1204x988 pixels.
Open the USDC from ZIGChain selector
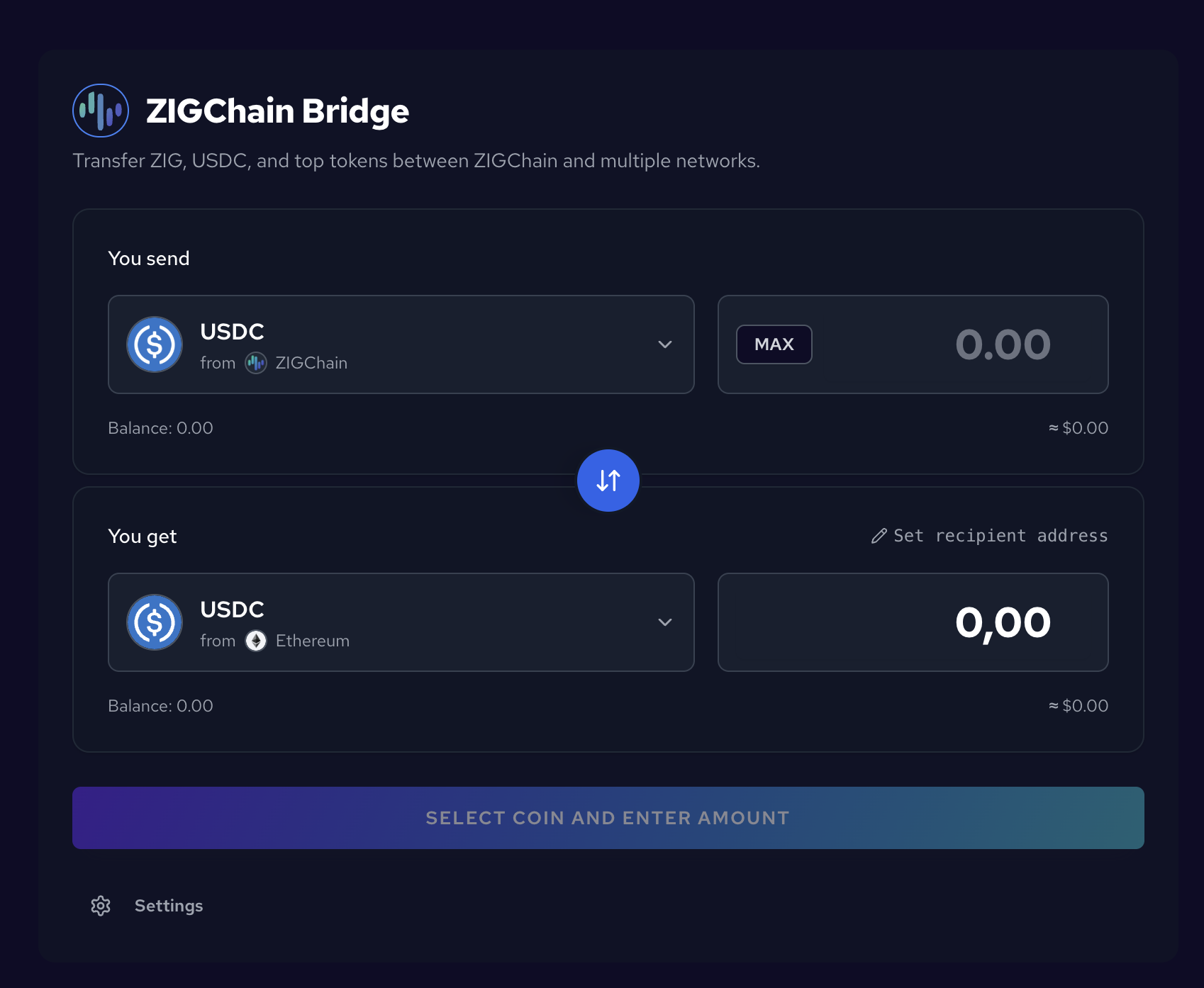click(401, 344)
